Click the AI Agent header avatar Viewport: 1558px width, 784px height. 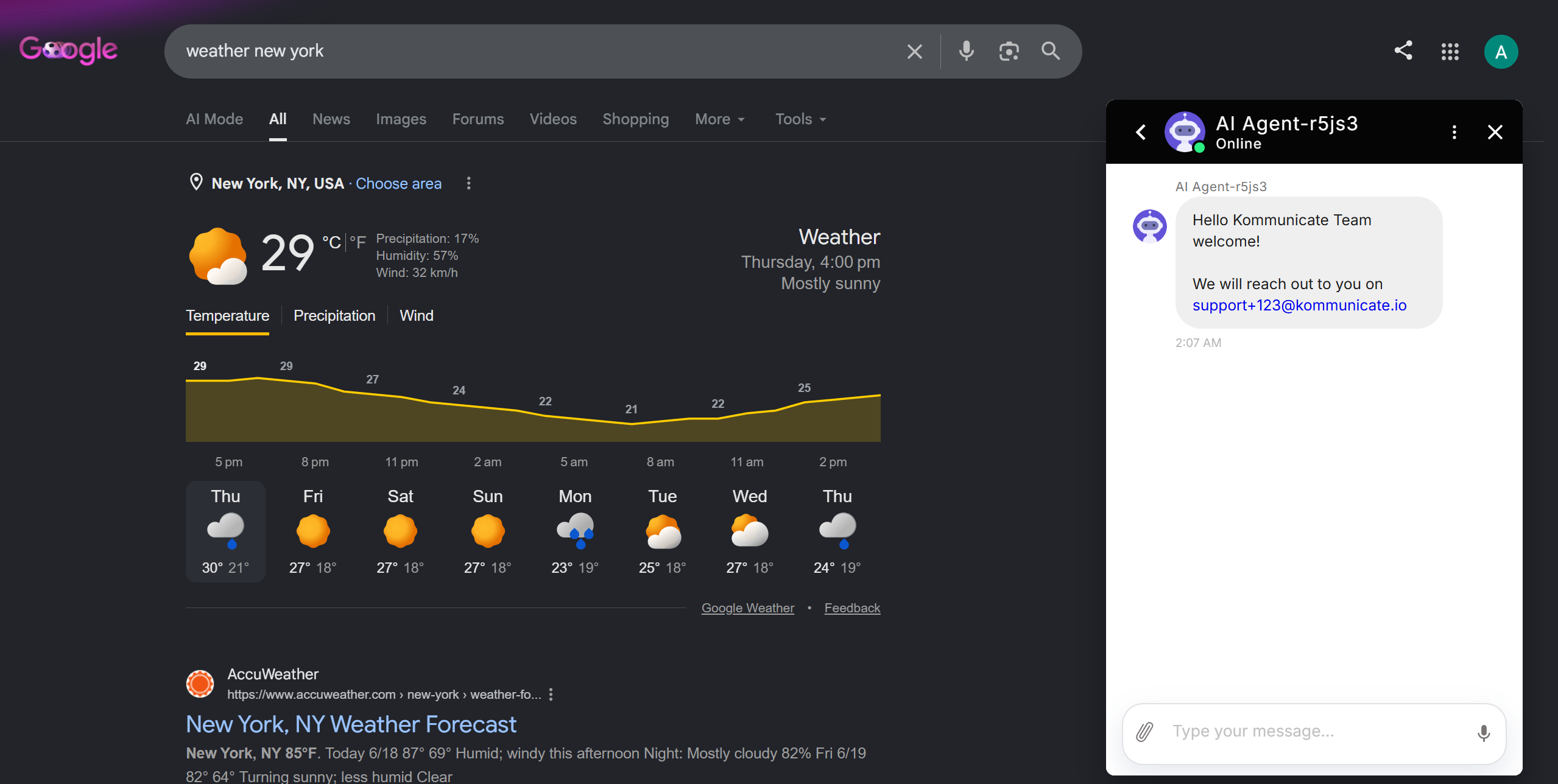point(1185,132)
